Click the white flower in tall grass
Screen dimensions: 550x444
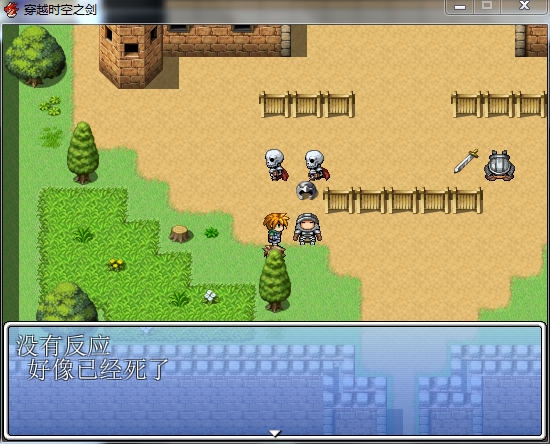tap(210, 296)
